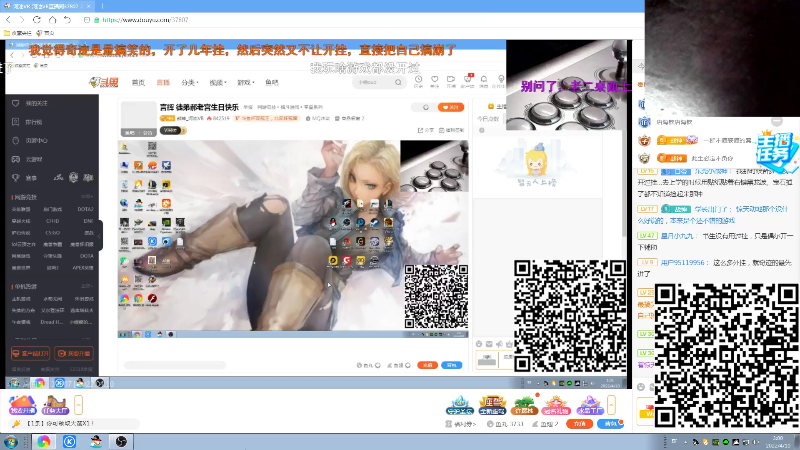Go back with the browser back arrow

tap(8, 19)
